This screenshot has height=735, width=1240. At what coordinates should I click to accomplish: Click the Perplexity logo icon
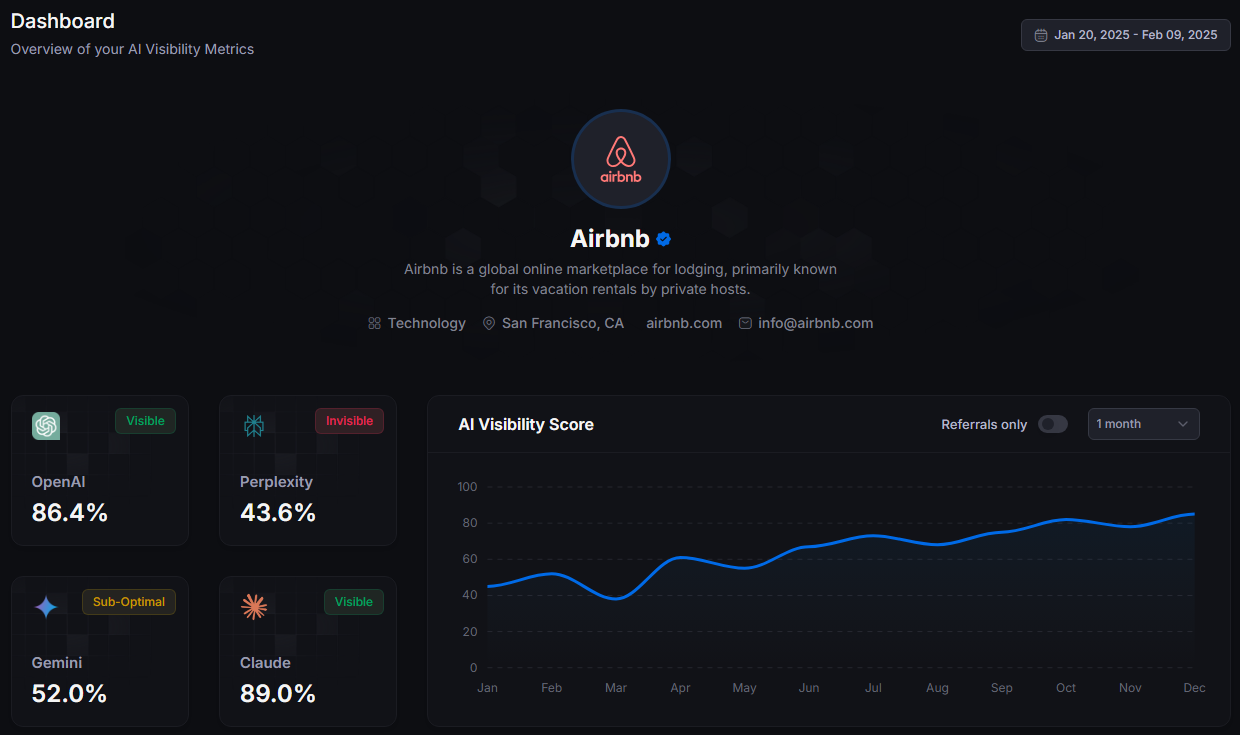click(254, 426)
